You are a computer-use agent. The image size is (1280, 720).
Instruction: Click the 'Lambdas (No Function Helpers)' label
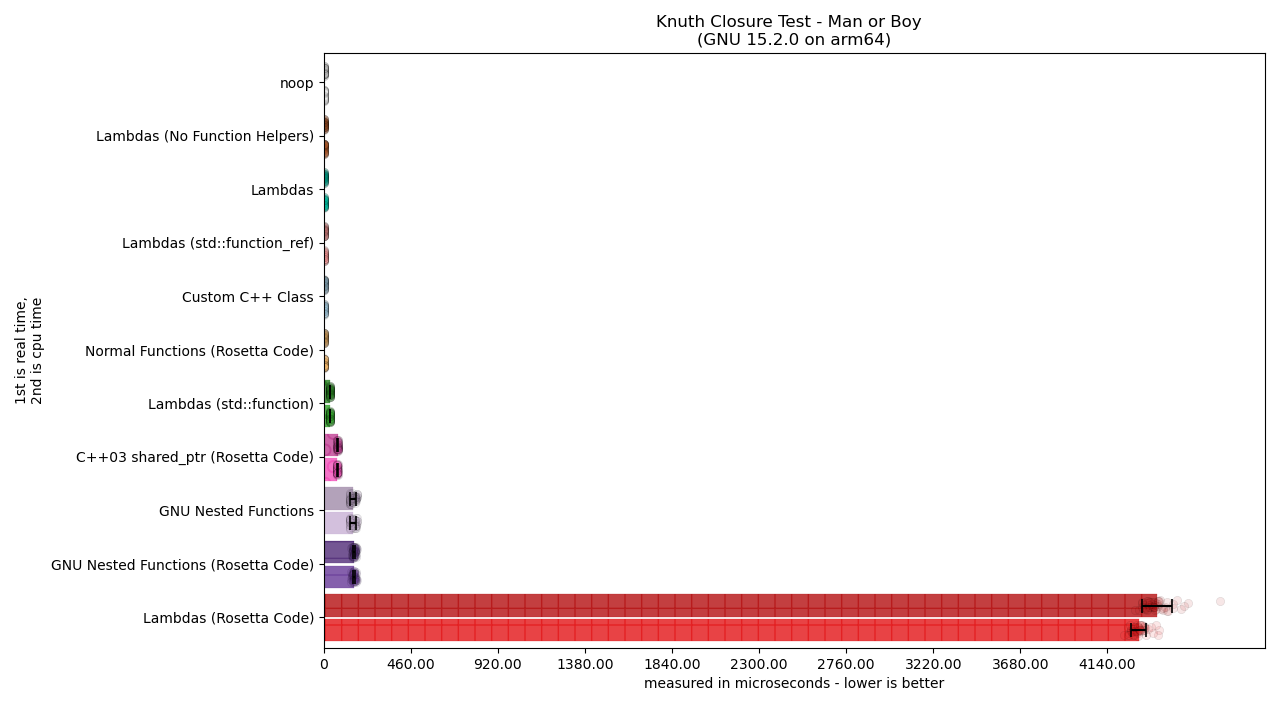coord(205,136)
